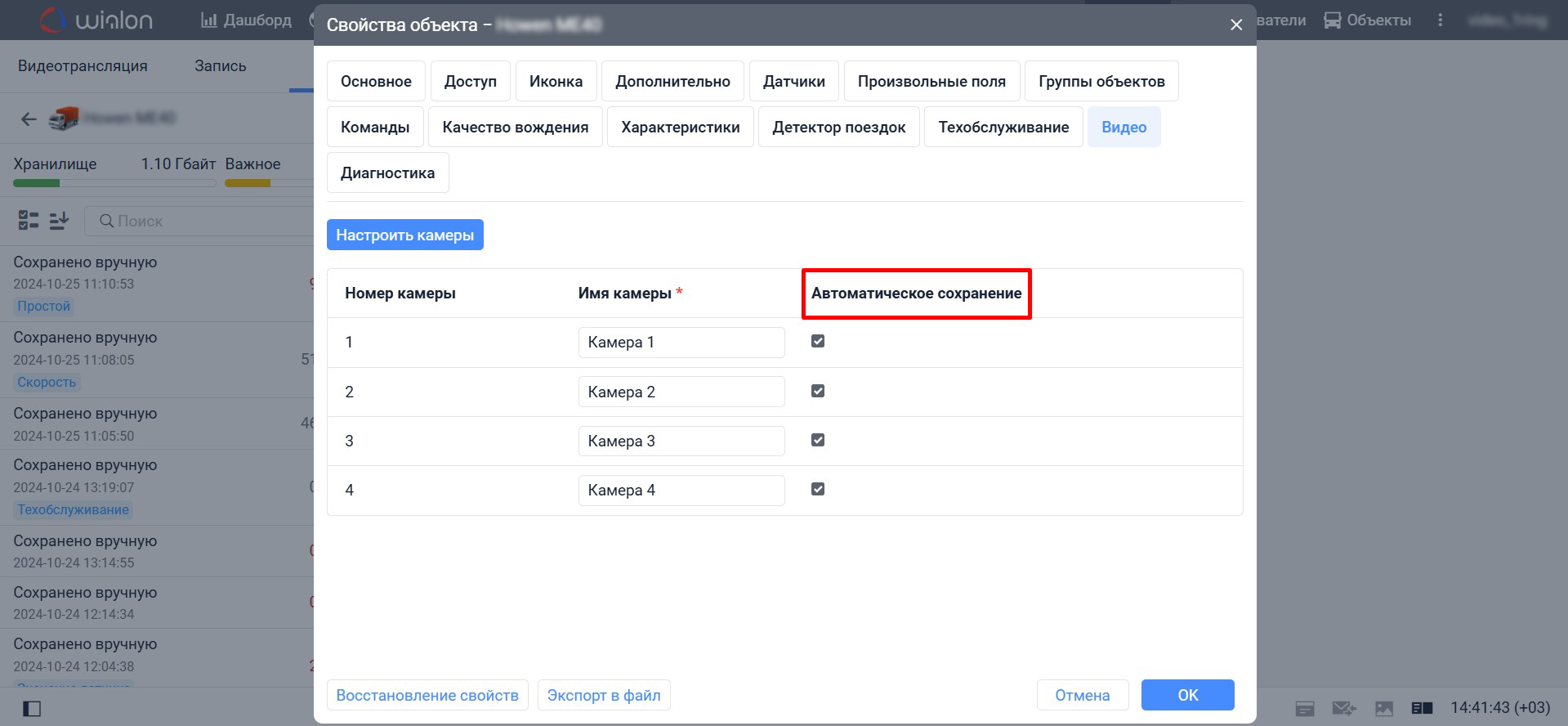Switch to the Запись tab

(221, 65)
